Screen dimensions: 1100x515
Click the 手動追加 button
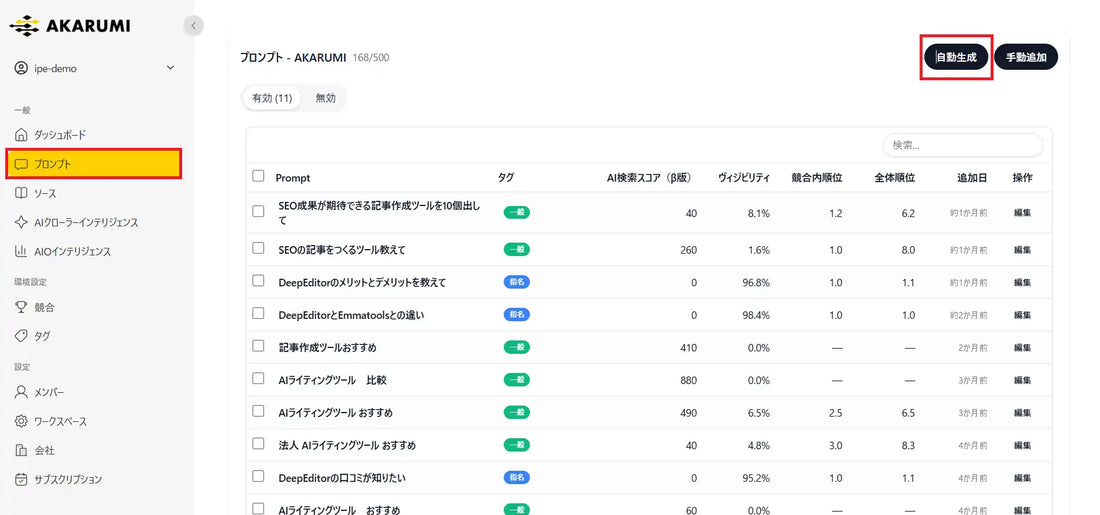pos(1026,58)
